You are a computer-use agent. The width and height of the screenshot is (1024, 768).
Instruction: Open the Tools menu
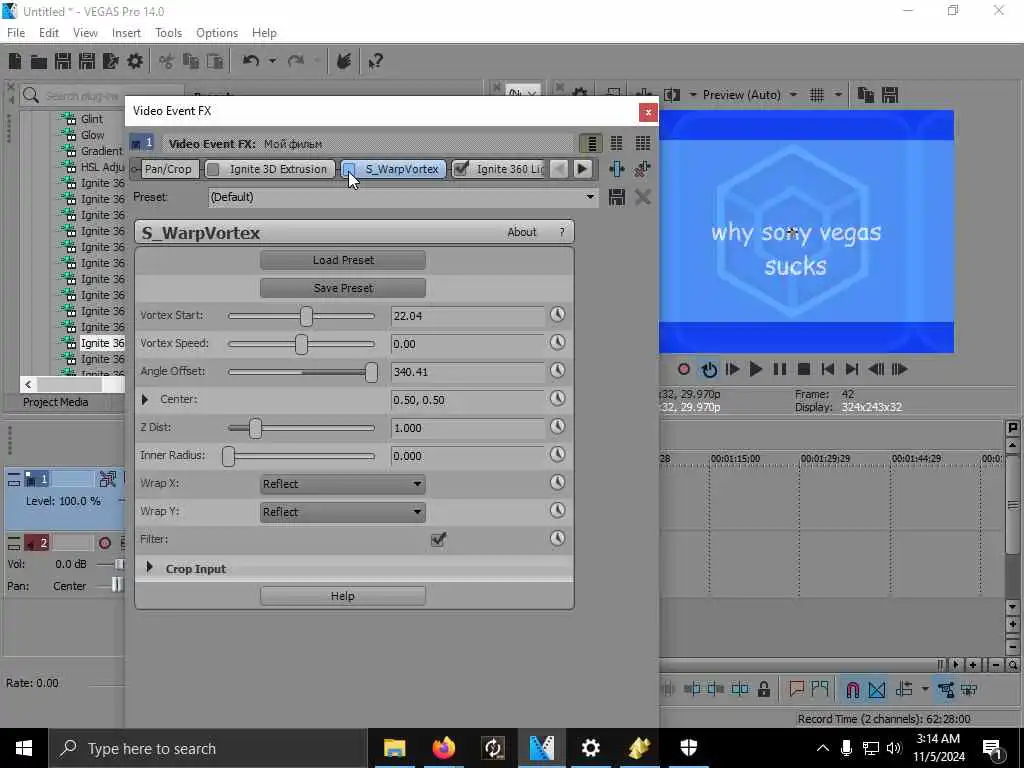[x=168, y=33]
